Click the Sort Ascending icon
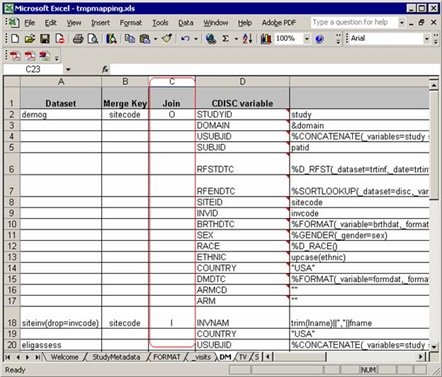The height and width of the screenshot is (377, 442). tap(247, 39)
